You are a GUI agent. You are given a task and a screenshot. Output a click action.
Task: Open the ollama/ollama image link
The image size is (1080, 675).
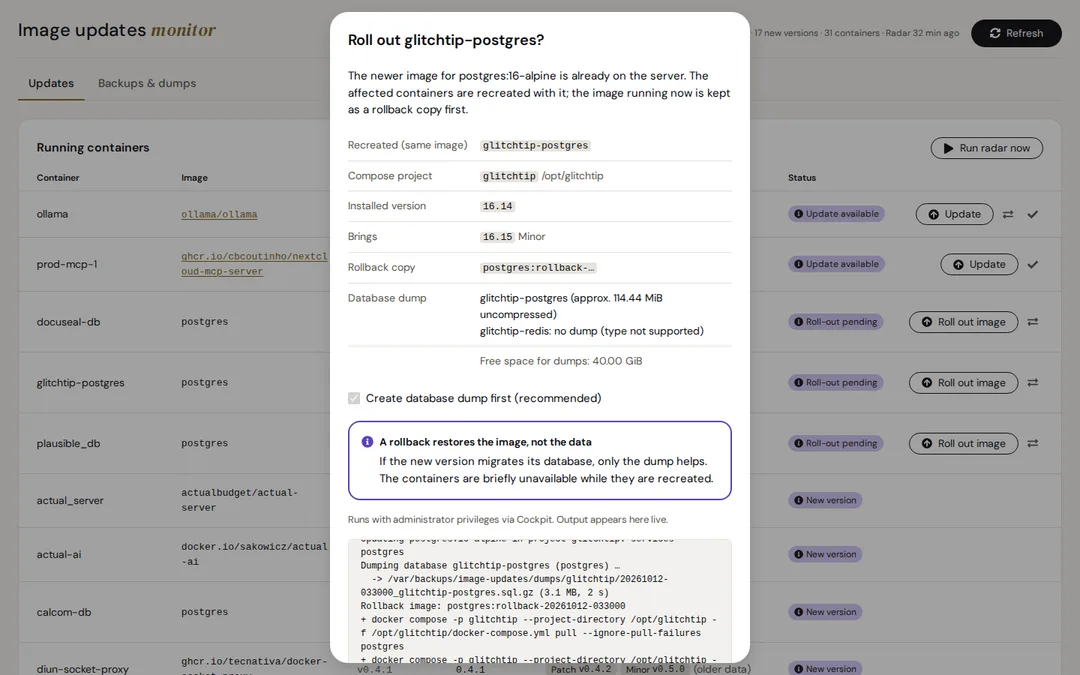point(219,214)
